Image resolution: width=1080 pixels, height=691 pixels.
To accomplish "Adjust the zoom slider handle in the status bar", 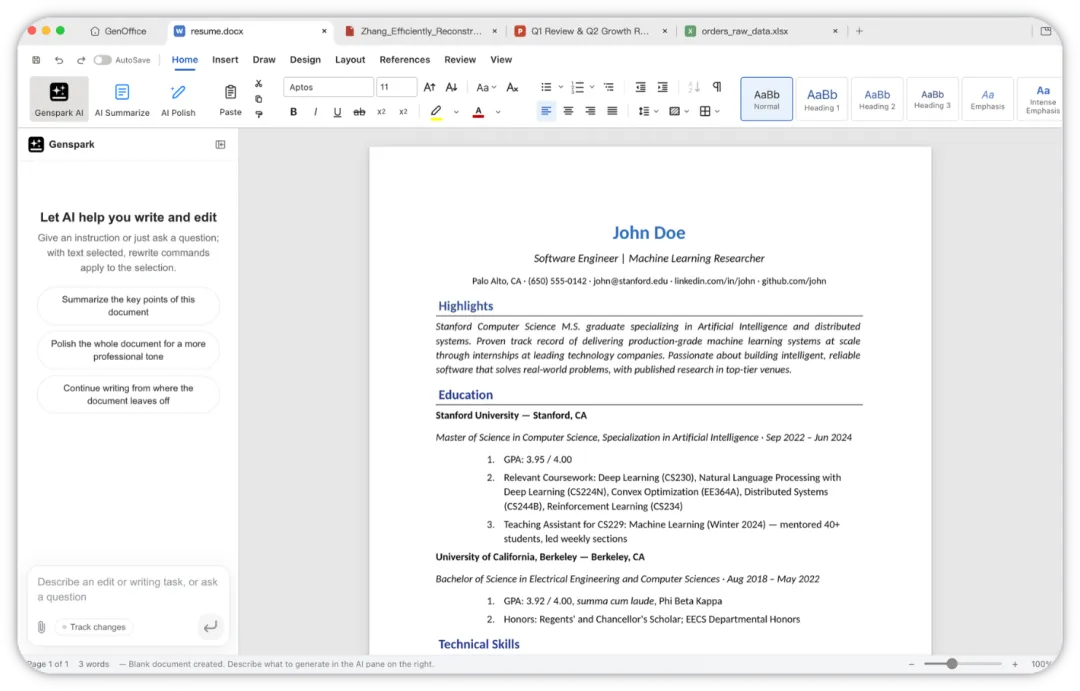I will tap(952, 664).
